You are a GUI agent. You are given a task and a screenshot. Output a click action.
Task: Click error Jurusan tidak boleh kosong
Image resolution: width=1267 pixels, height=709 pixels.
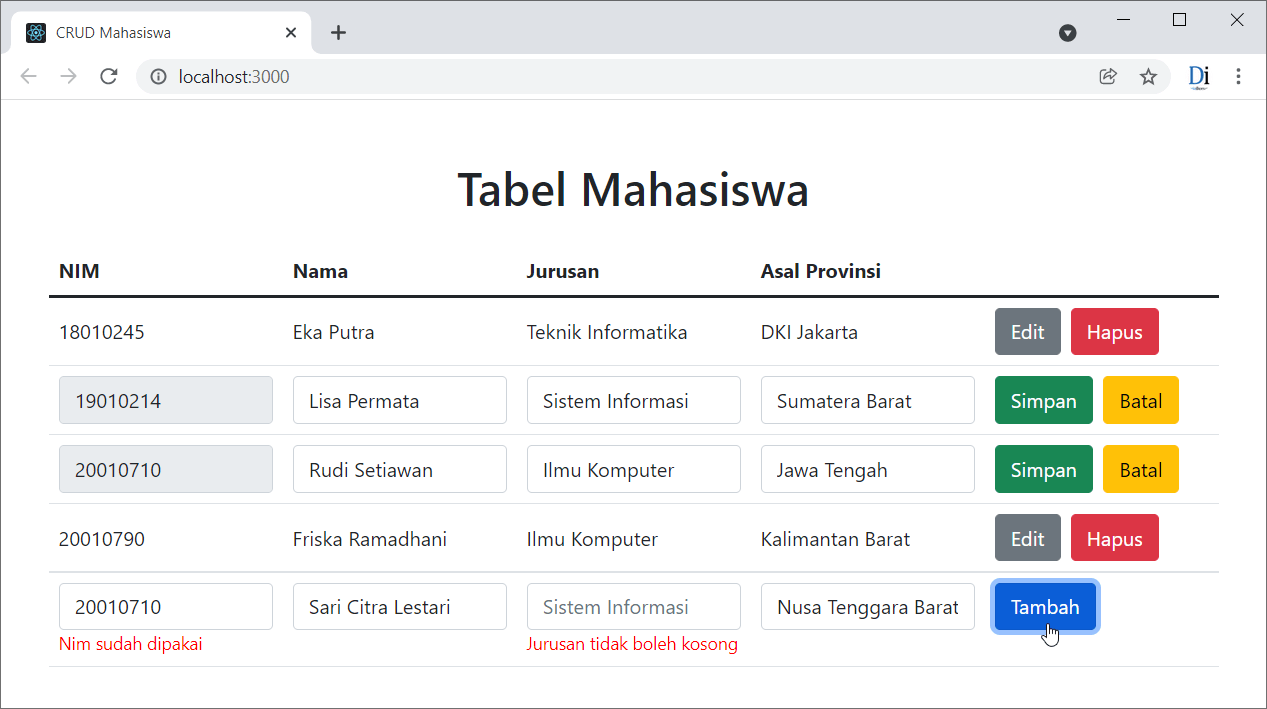click(x=632, y=644)
